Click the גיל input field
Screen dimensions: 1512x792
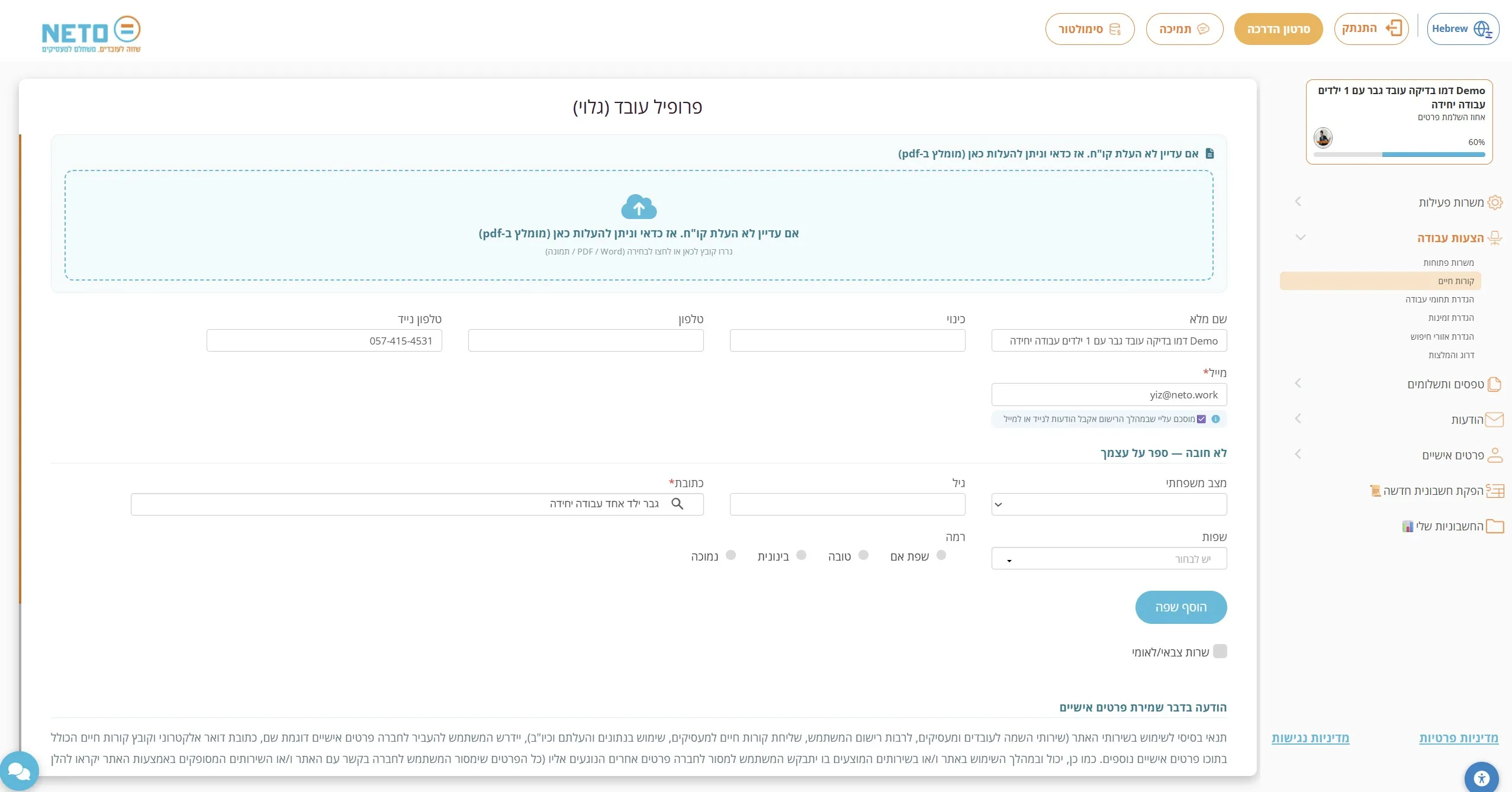[848, 504]
